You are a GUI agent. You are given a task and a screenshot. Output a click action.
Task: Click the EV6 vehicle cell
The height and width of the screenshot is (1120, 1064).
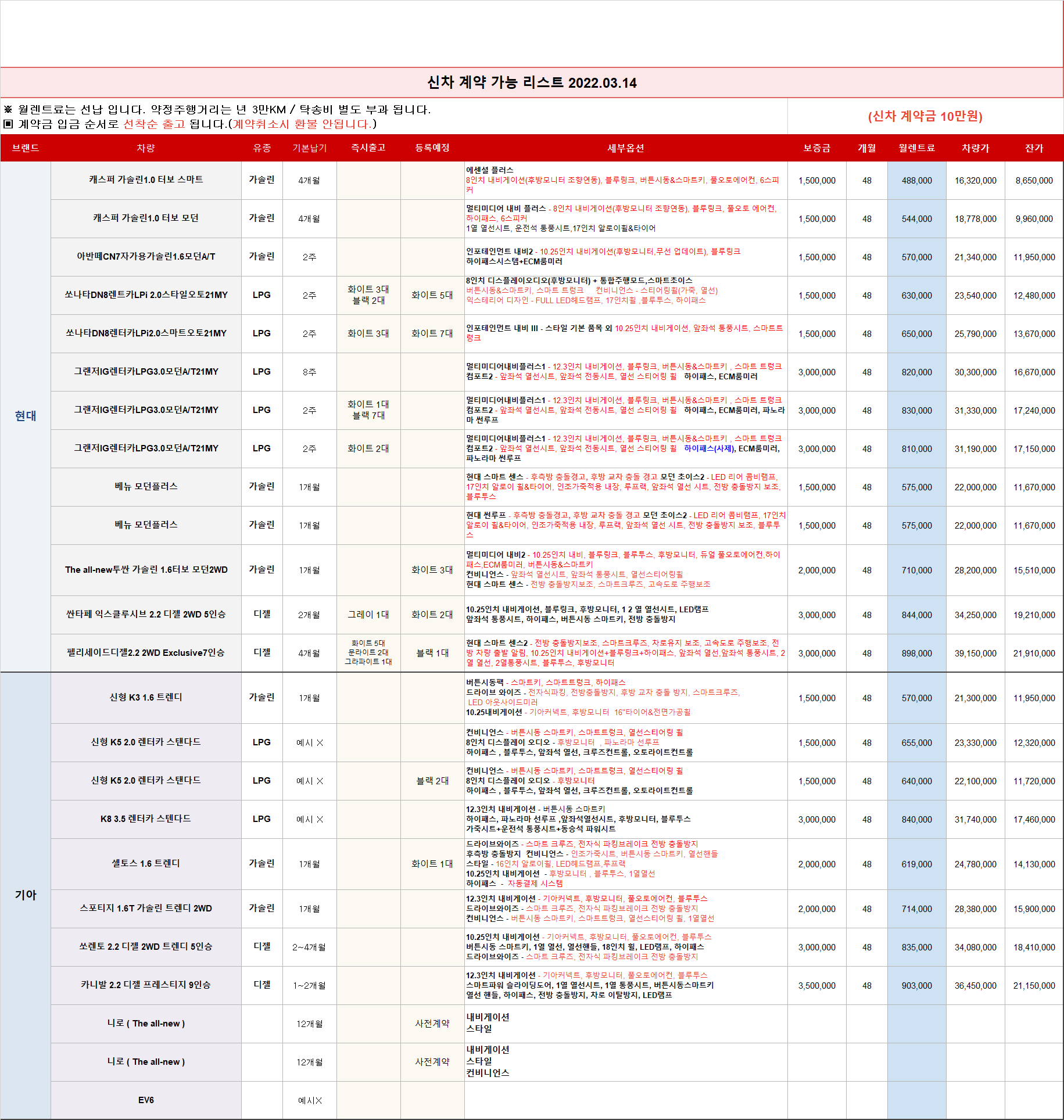(x=146, y=1100)
